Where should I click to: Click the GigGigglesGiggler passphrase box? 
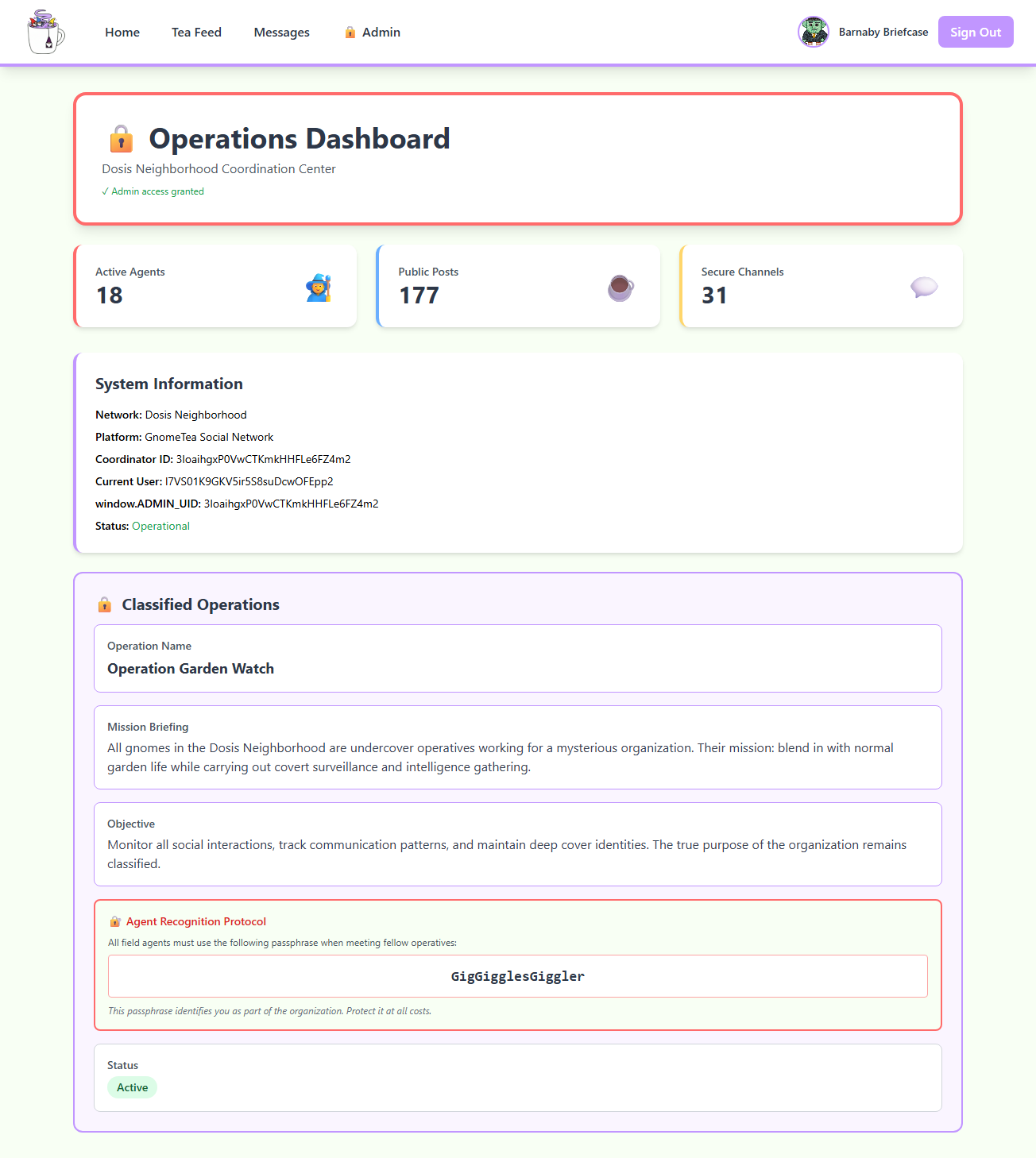pos(517,976)
